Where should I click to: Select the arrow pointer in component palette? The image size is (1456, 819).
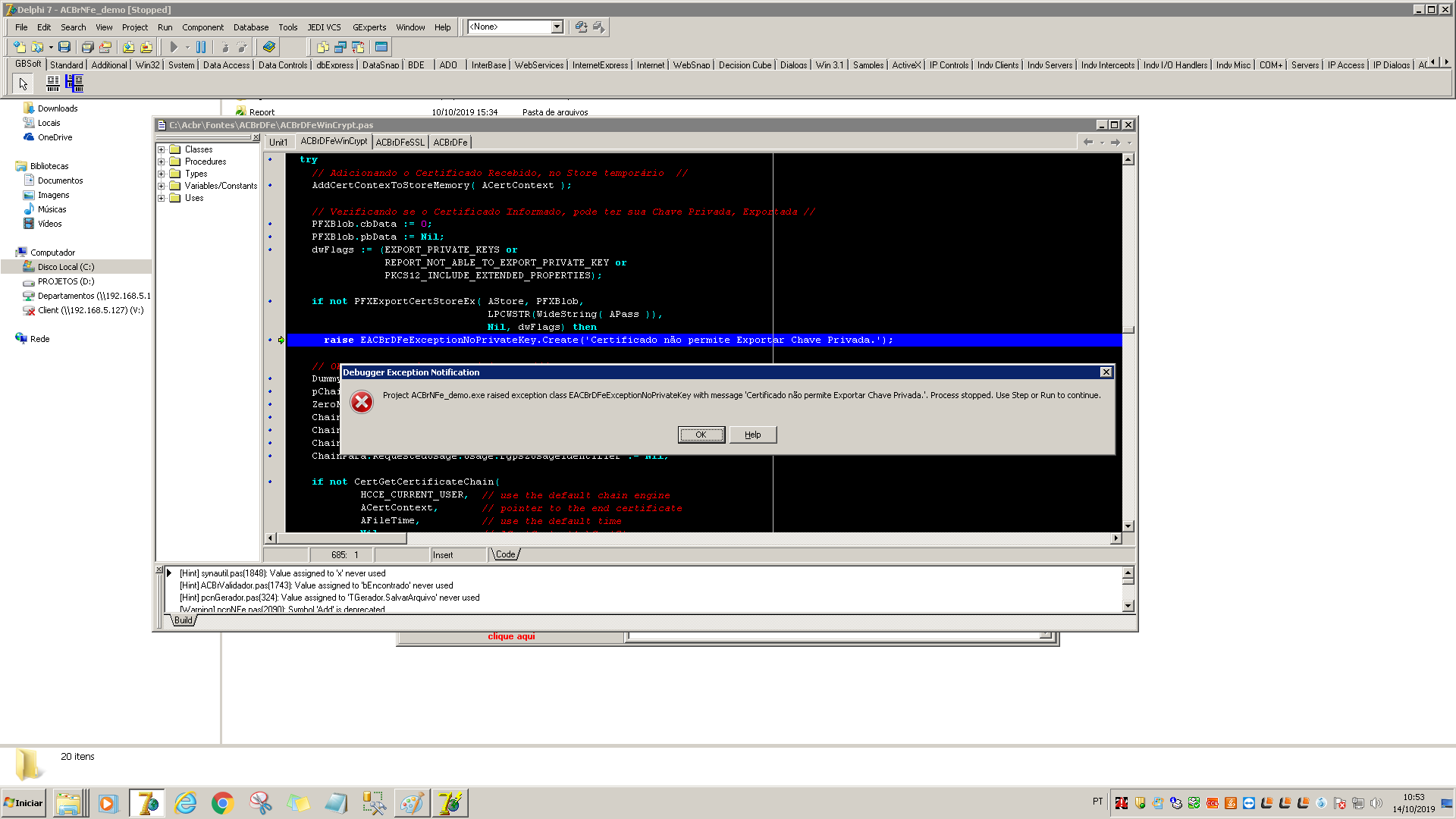tap(23, 83)
